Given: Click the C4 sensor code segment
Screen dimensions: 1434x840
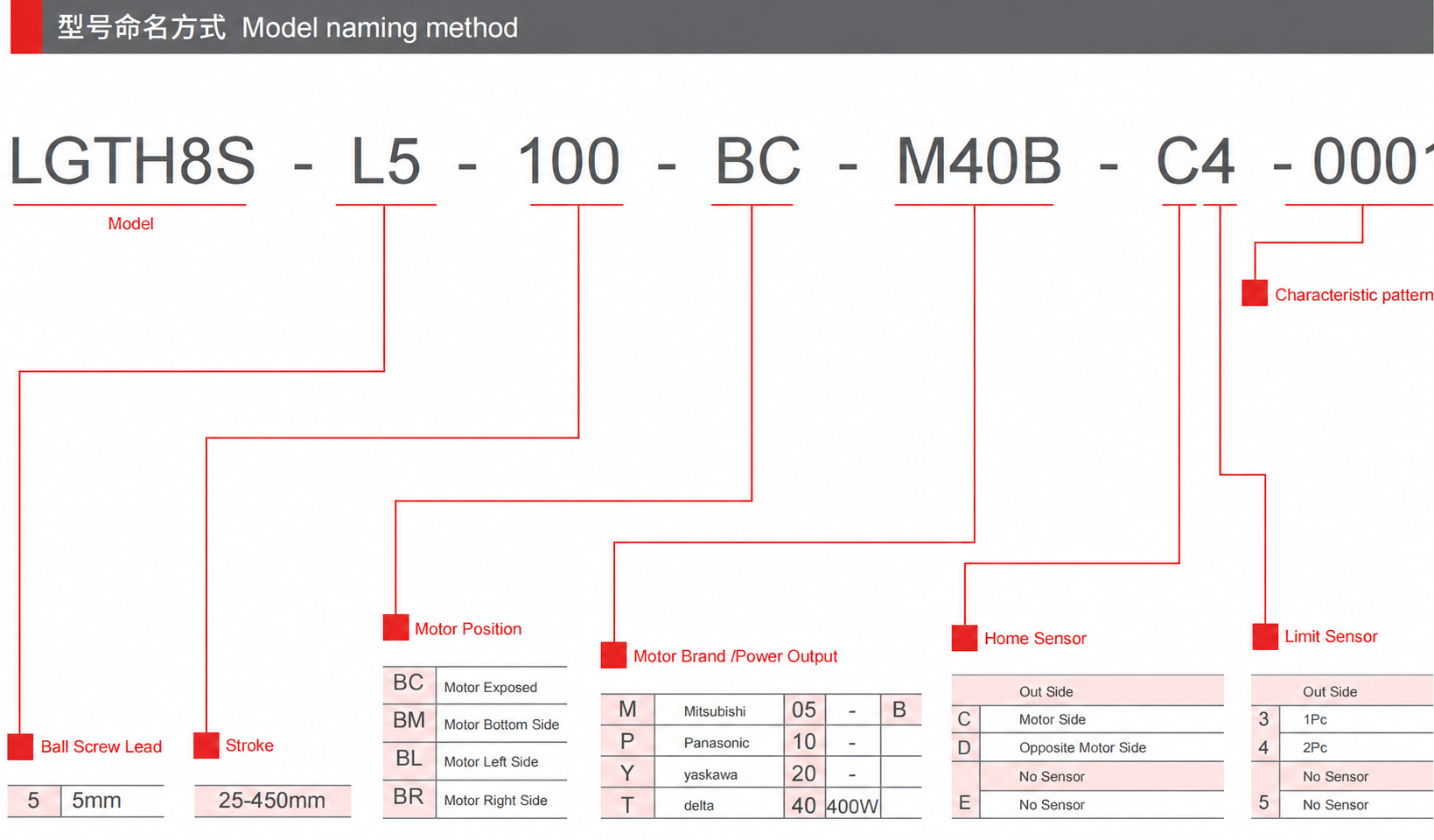Looking at the screenshot, I should [x=1196, y=162].
